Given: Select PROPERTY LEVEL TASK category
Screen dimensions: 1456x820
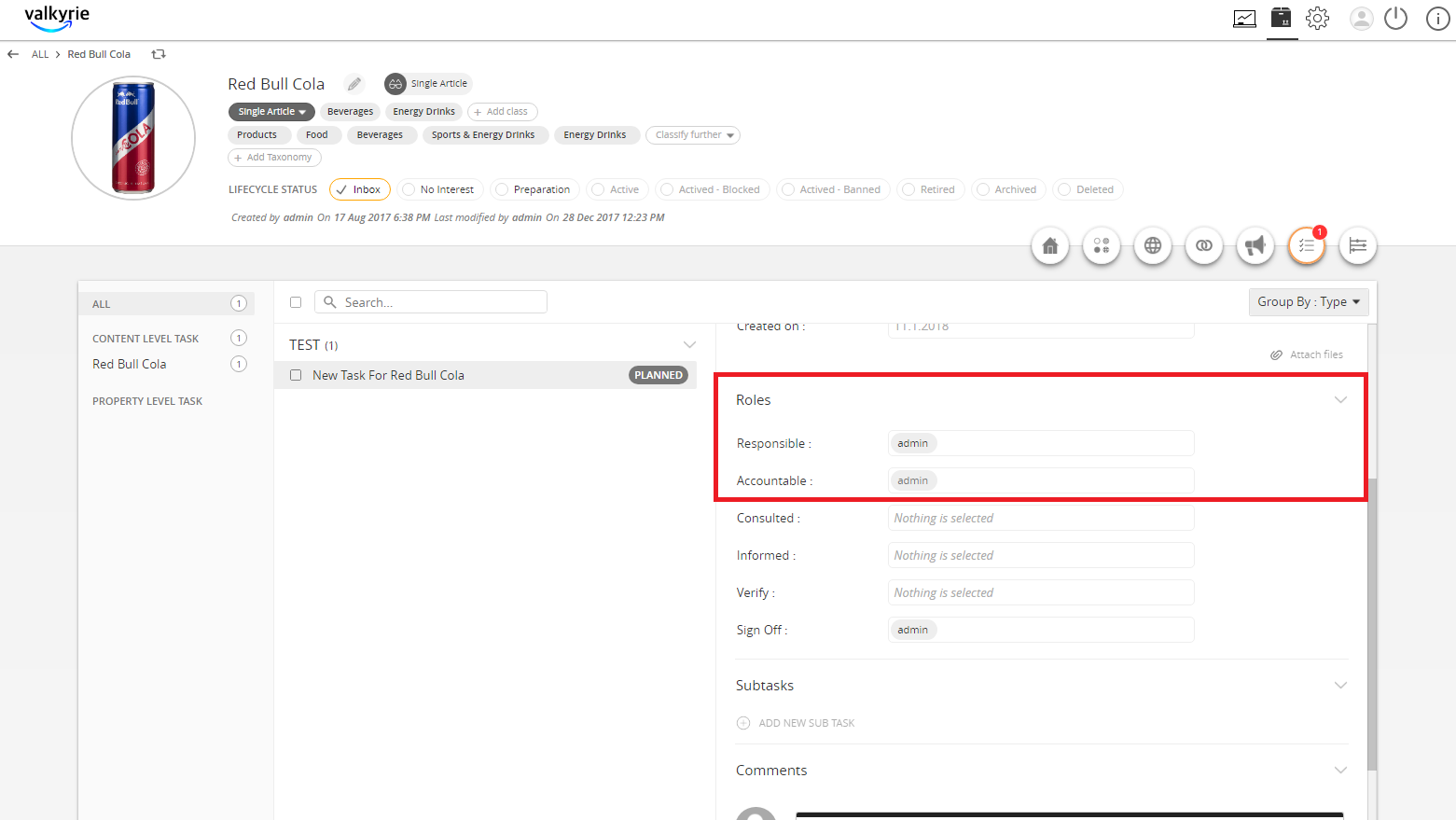Looking at the screenshot, I should tap(147, 401).
